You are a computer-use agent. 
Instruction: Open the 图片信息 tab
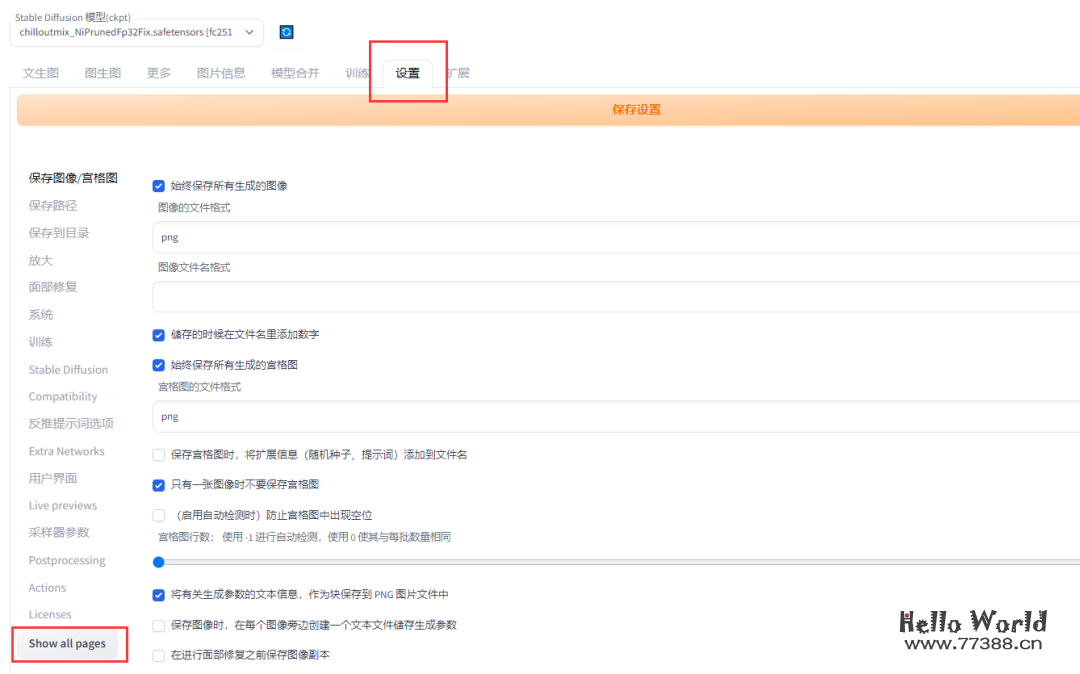[221, 73]
